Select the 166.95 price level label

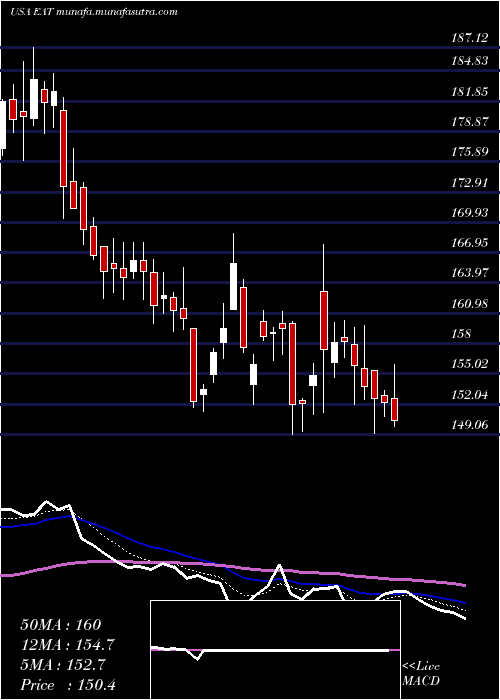click(x=470, y=243)
